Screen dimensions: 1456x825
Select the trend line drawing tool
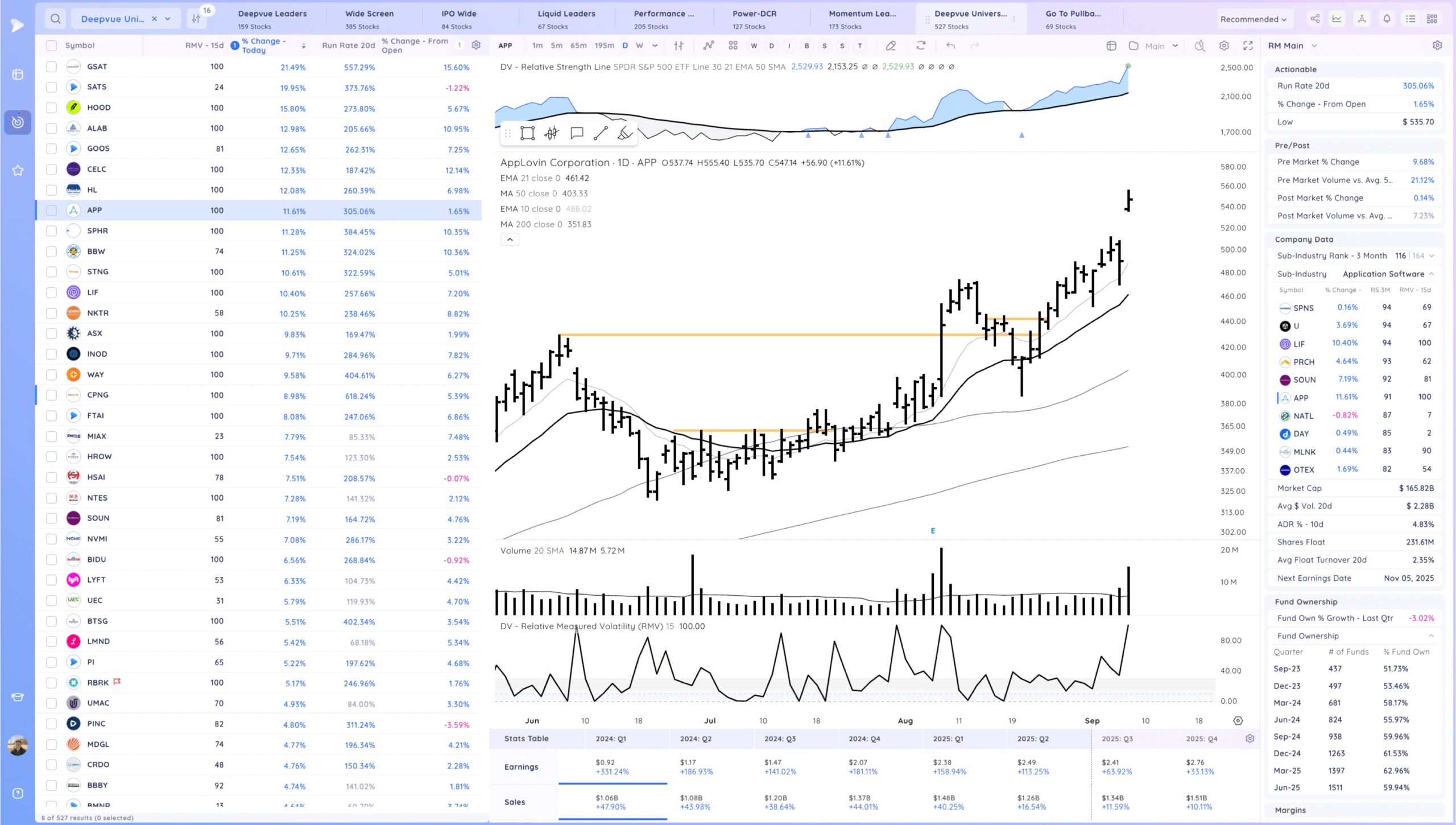pos(601,133)
